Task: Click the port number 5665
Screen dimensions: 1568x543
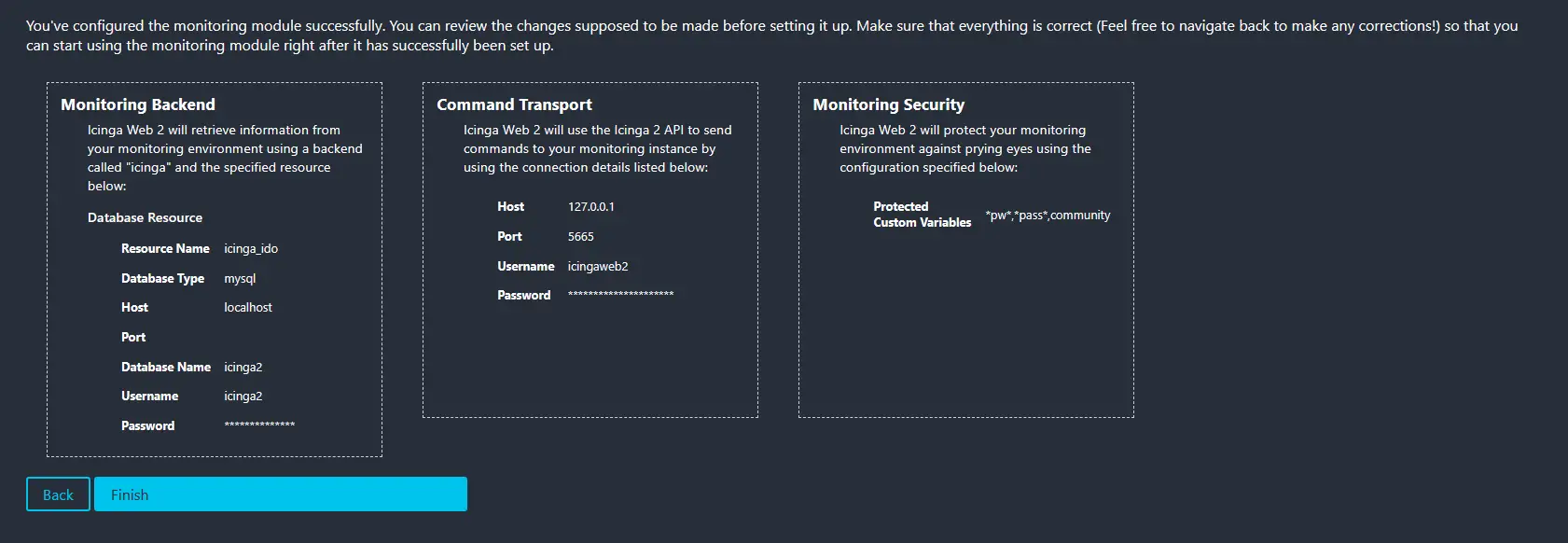Action: click(x=581, y=237)
